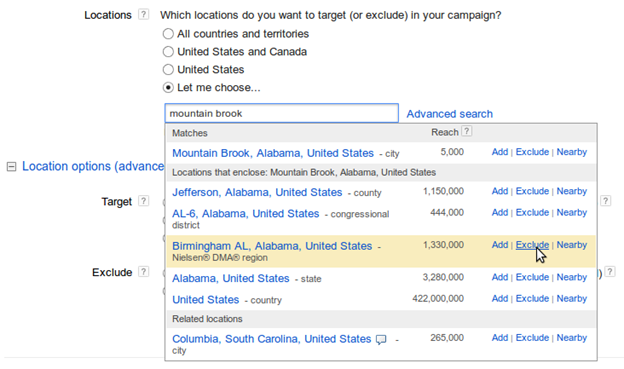624x369 pixels.
Task: Select United States country suggestion
Action: [x=206, y=299]
